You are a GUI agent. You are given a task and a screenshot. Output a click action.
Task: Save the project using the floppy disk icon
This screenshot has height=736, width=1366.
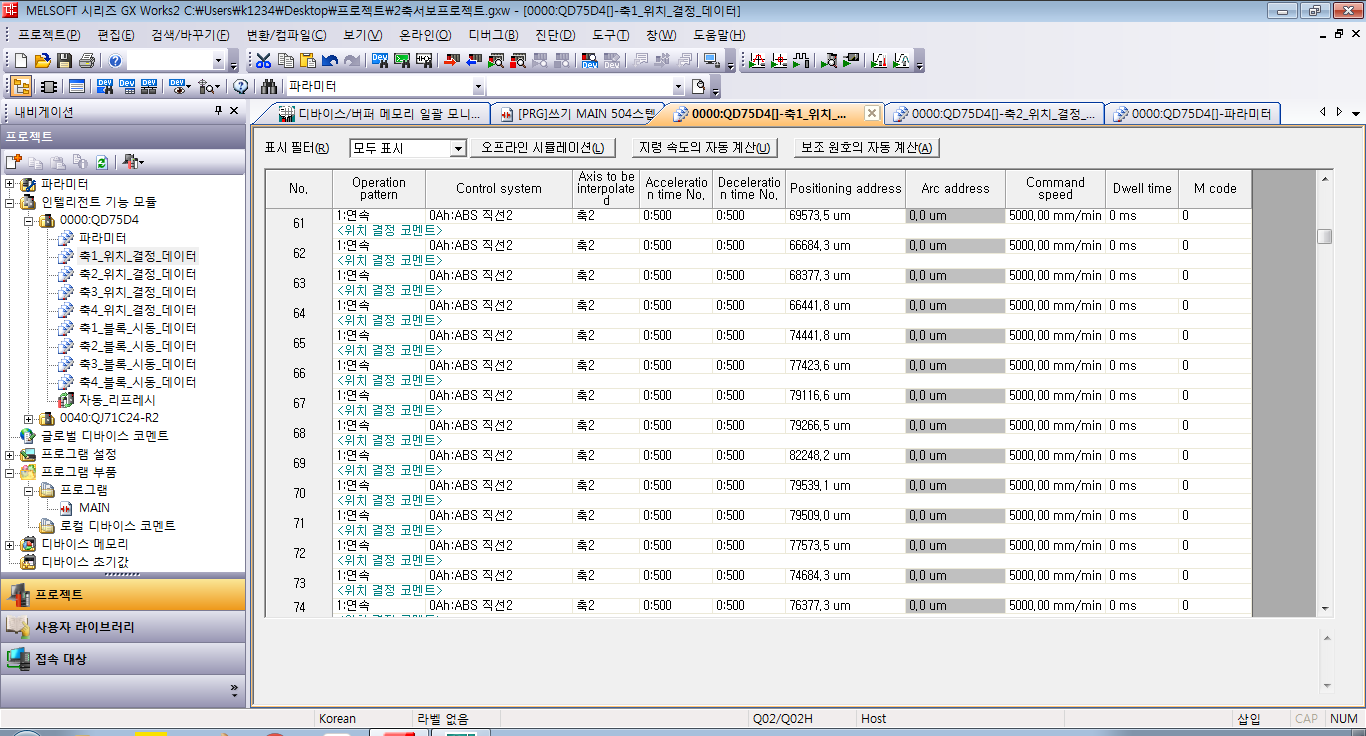[64, 61]
